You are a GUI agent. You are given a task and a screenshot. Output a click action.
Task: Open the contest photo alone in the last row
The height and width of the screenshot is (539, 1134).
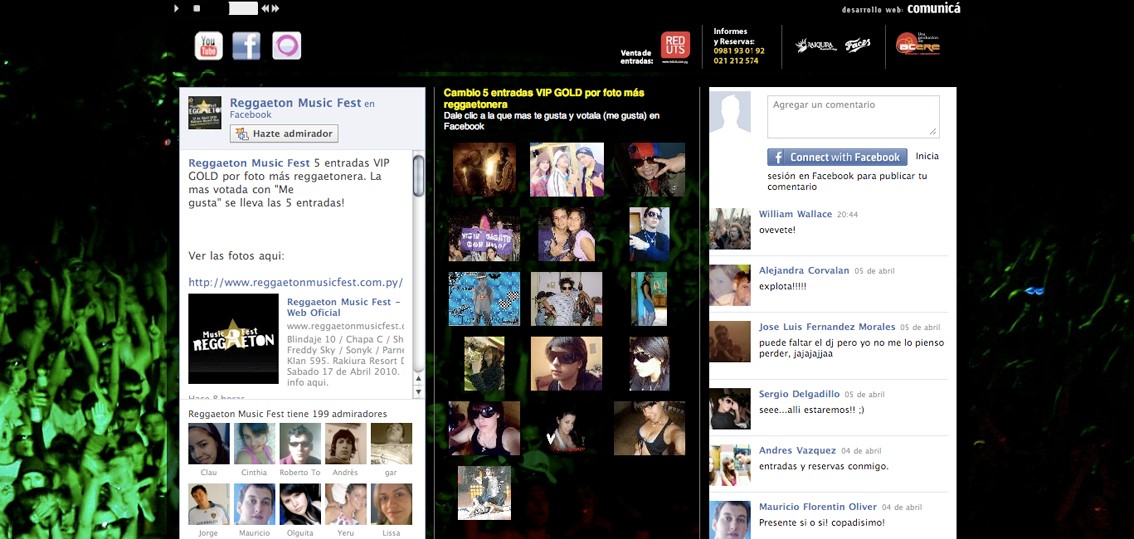tap(484, 493)
